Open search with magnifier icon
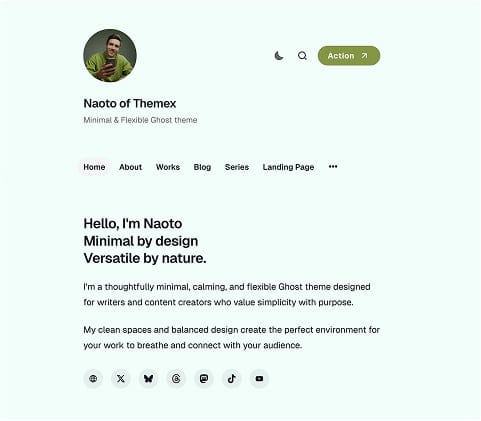 pos(302,56)
